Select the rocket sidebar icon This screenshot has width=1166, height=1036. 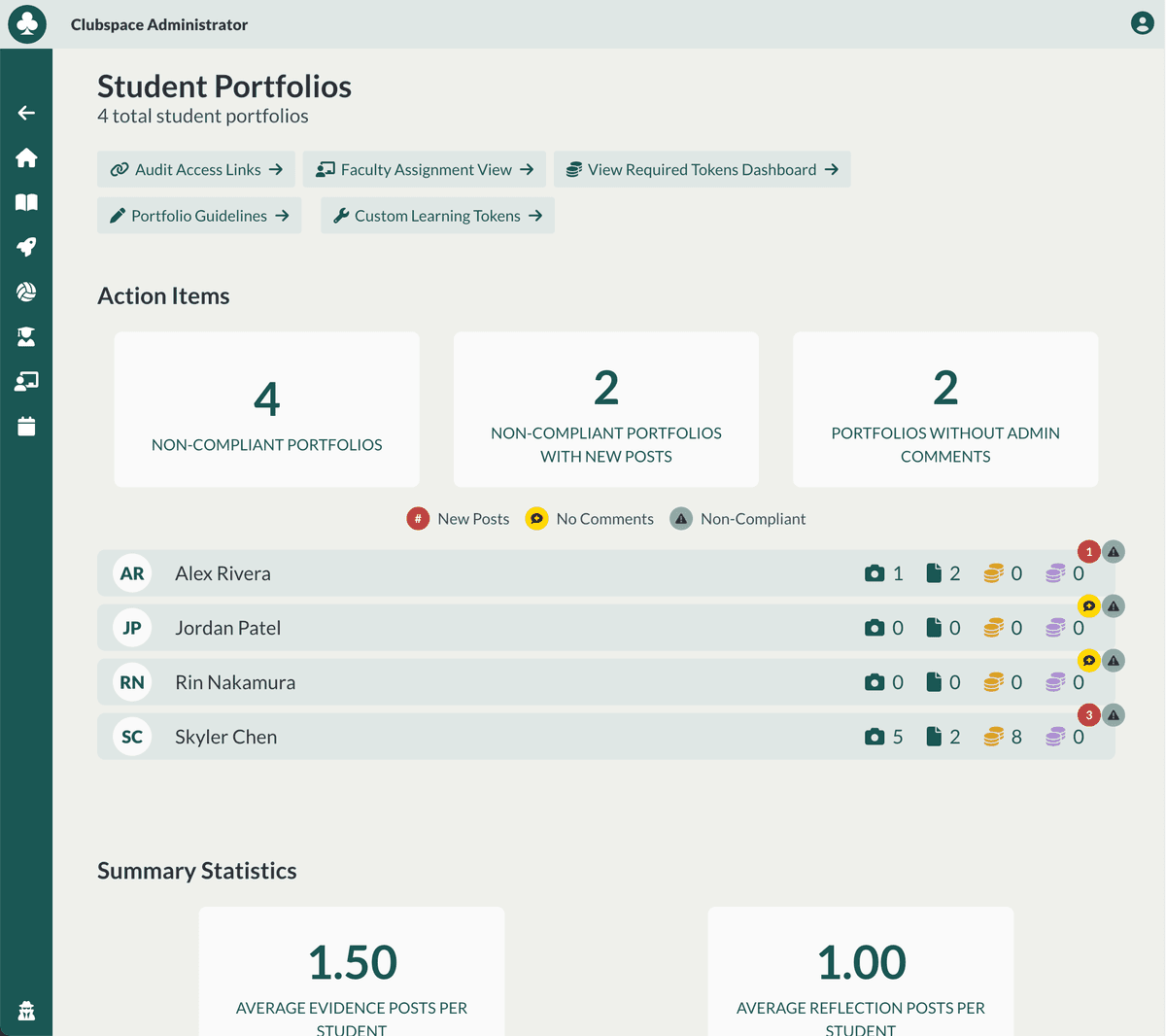26,247
